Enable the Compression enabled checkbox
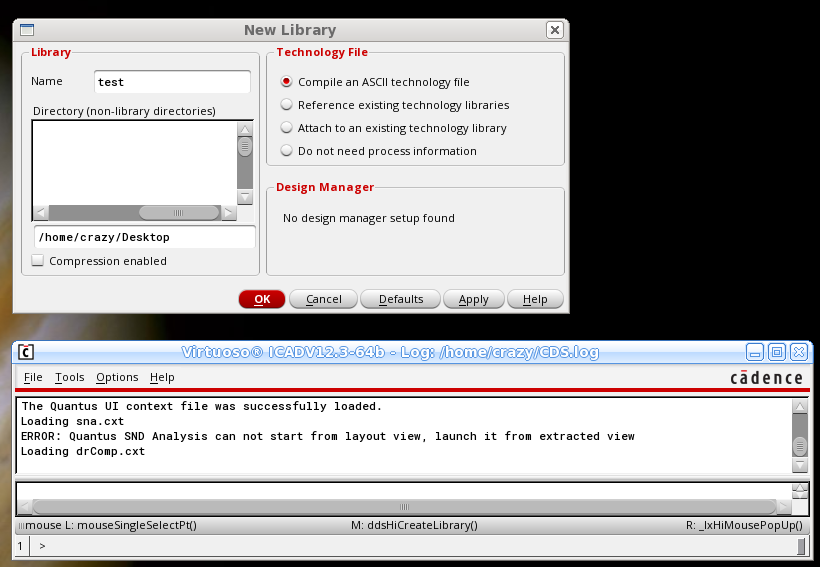This screenshot has width=820, height=567. coord(38,260)
